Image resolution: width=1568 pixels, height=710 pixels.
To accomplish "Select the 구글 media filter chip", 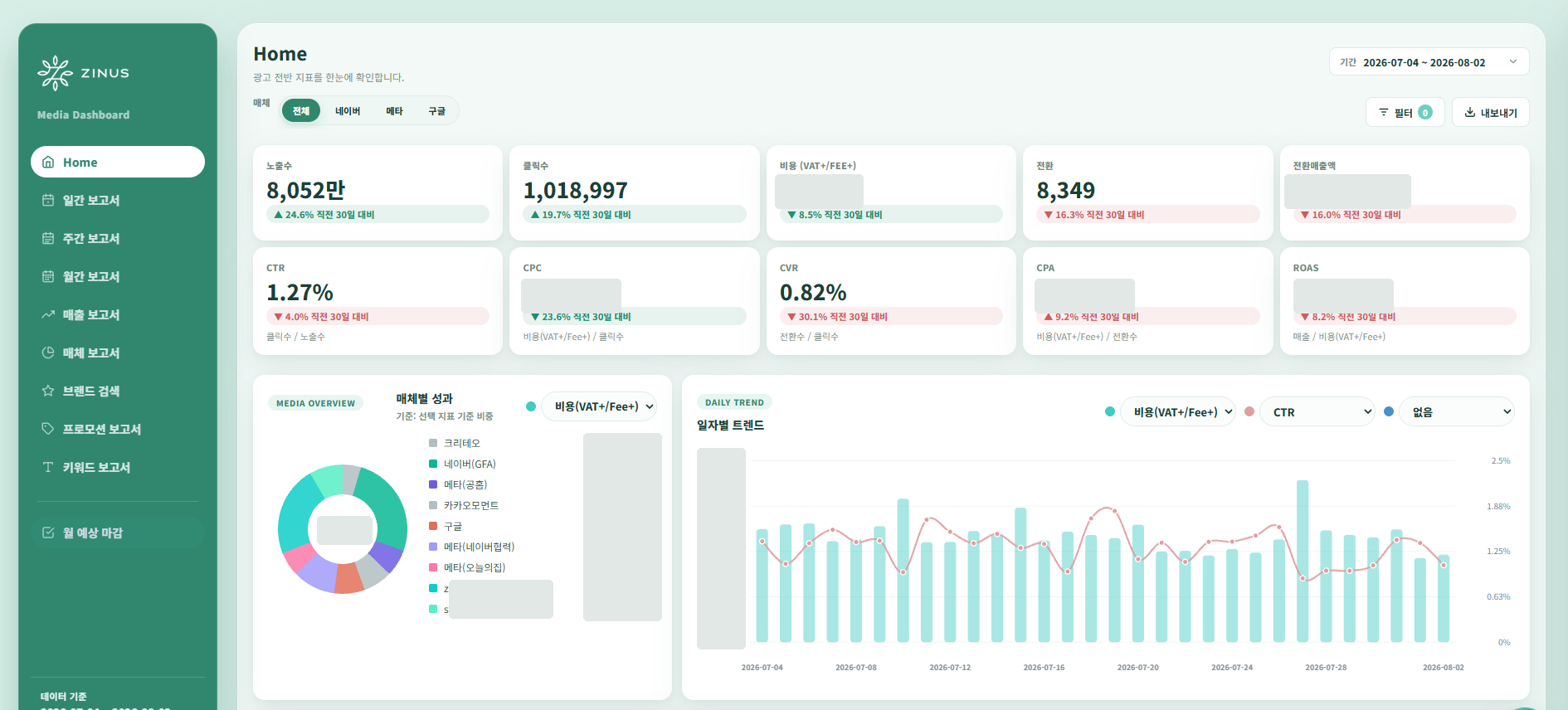I will click(x=437, y=111).
